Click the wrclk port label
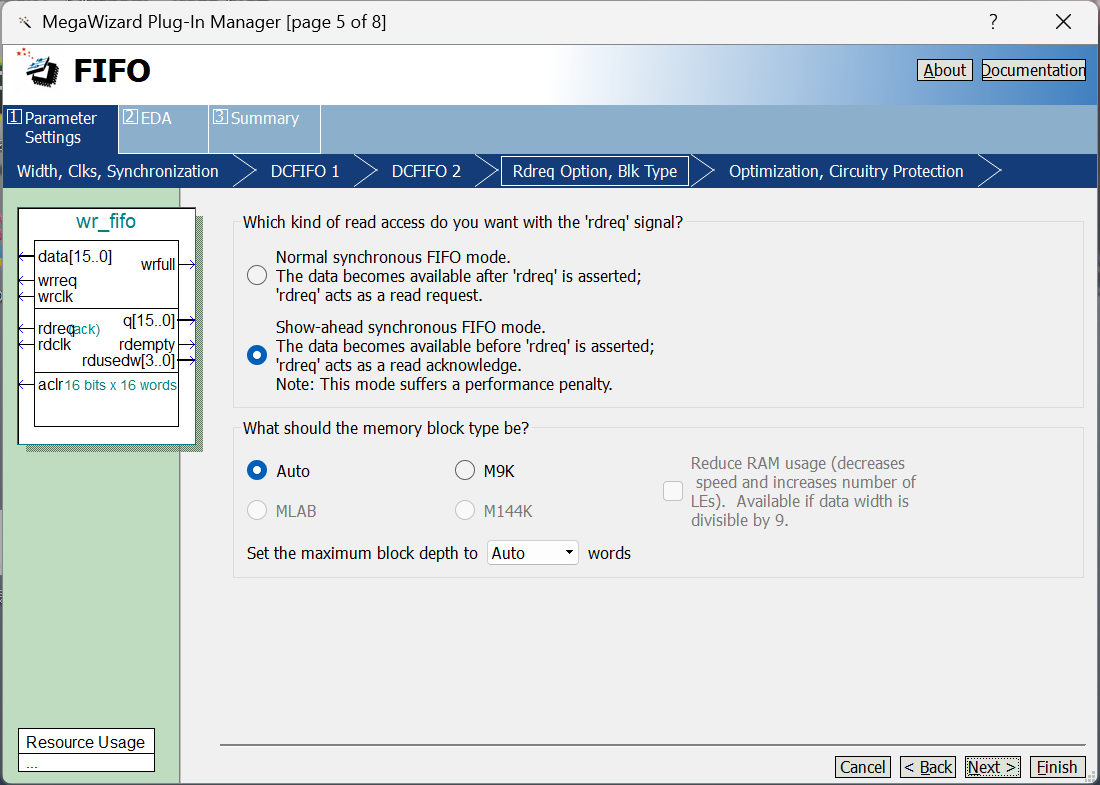Screen dimensions: 1100x785 click(55, 297)
